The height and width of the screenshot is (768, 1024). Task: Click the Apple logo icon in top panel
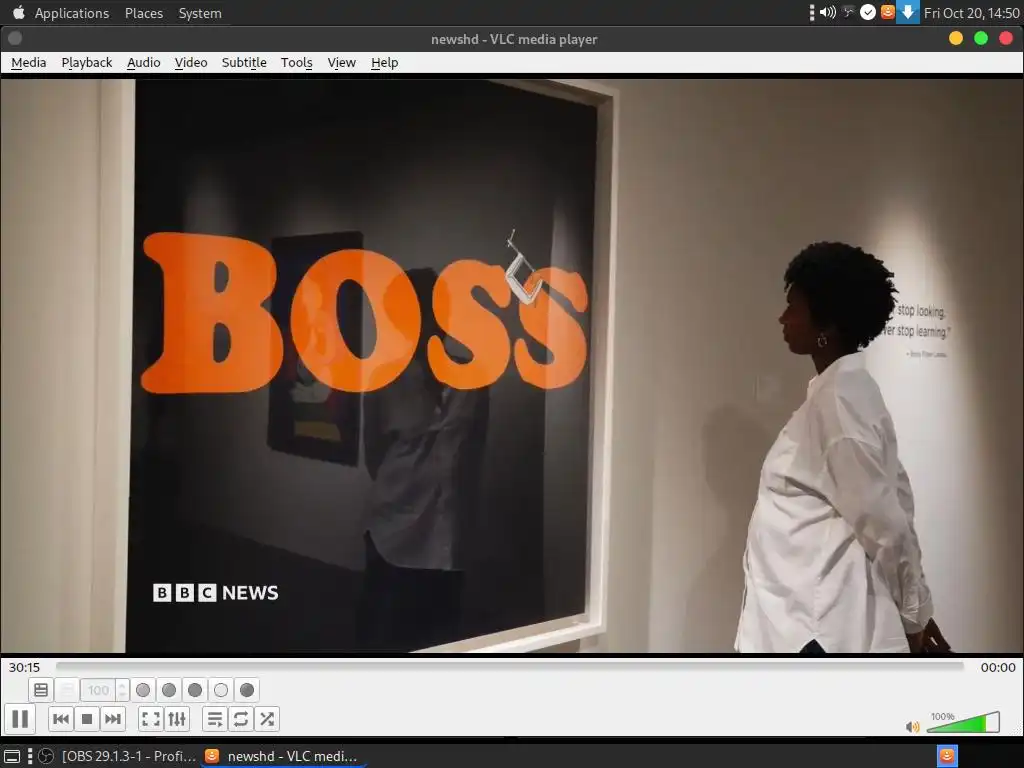click(18, 12)
